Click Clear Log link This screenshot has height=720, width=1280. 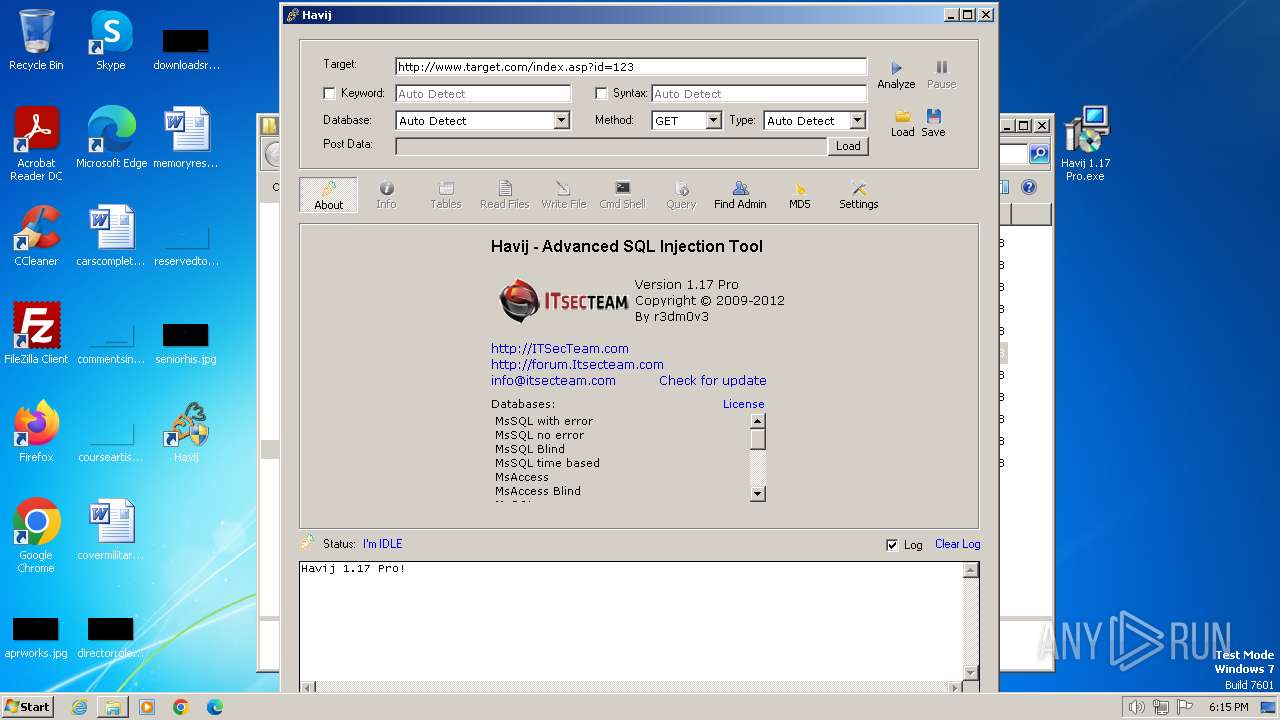click(x=957, y=544)
